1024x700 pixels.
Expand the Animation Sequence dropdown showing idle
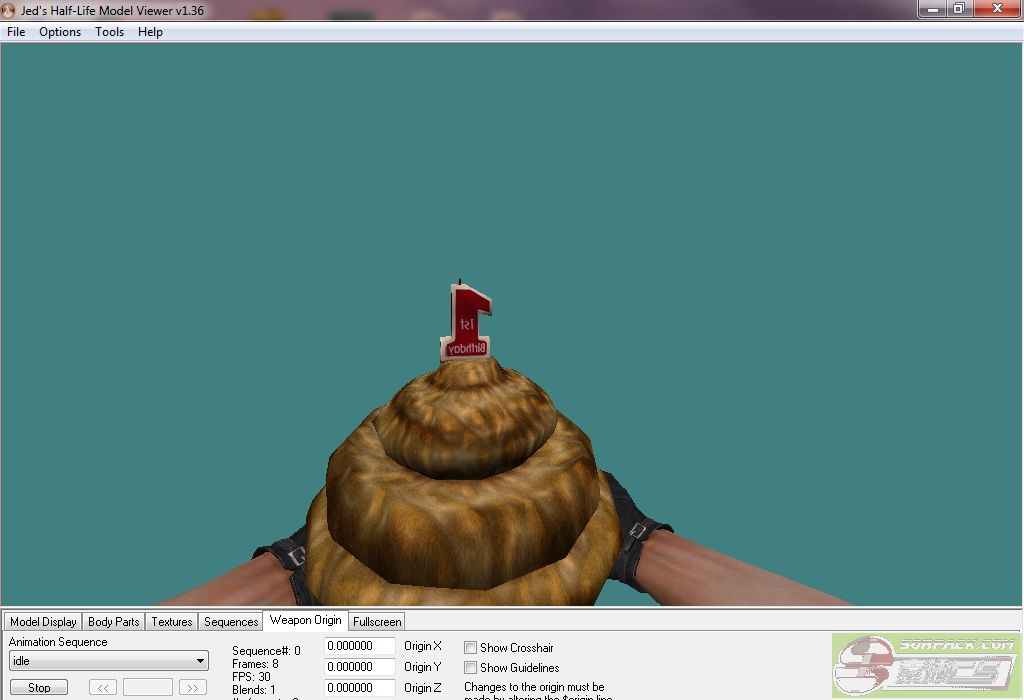click(x=109, y=661)
